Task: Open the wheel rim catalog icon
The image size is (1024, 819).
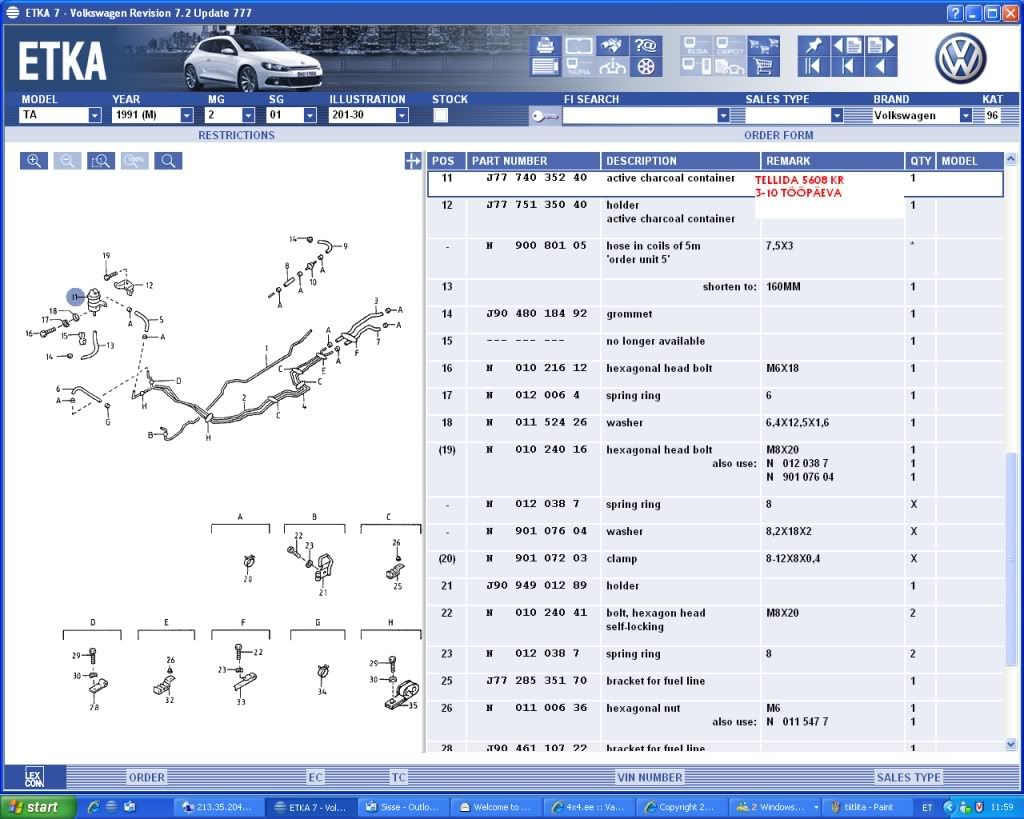Action: pyautogui.click(x=645, y=66)
